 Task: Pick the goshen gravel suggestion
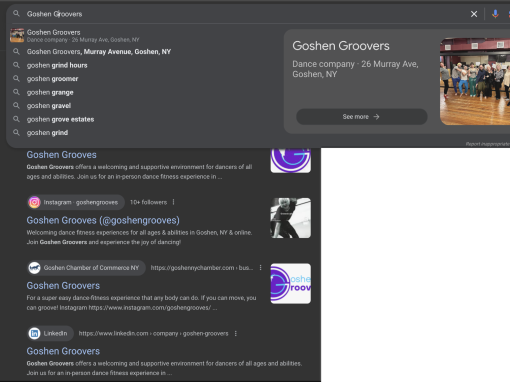pyautogui.click(x=49, y=106)
